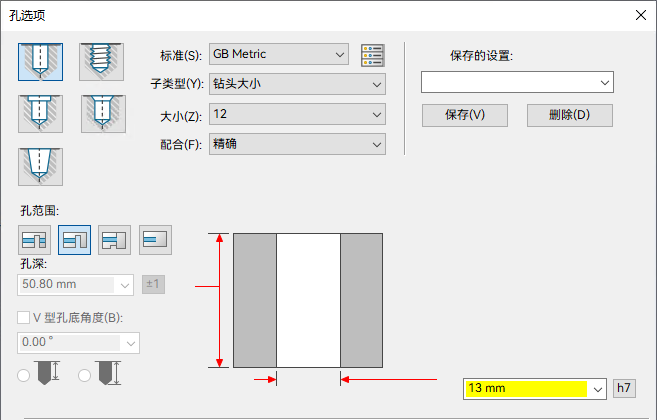The image size is (657, 420).
Task: Expand the 配合 精确 dropdown
Action: tap(297, 144)
